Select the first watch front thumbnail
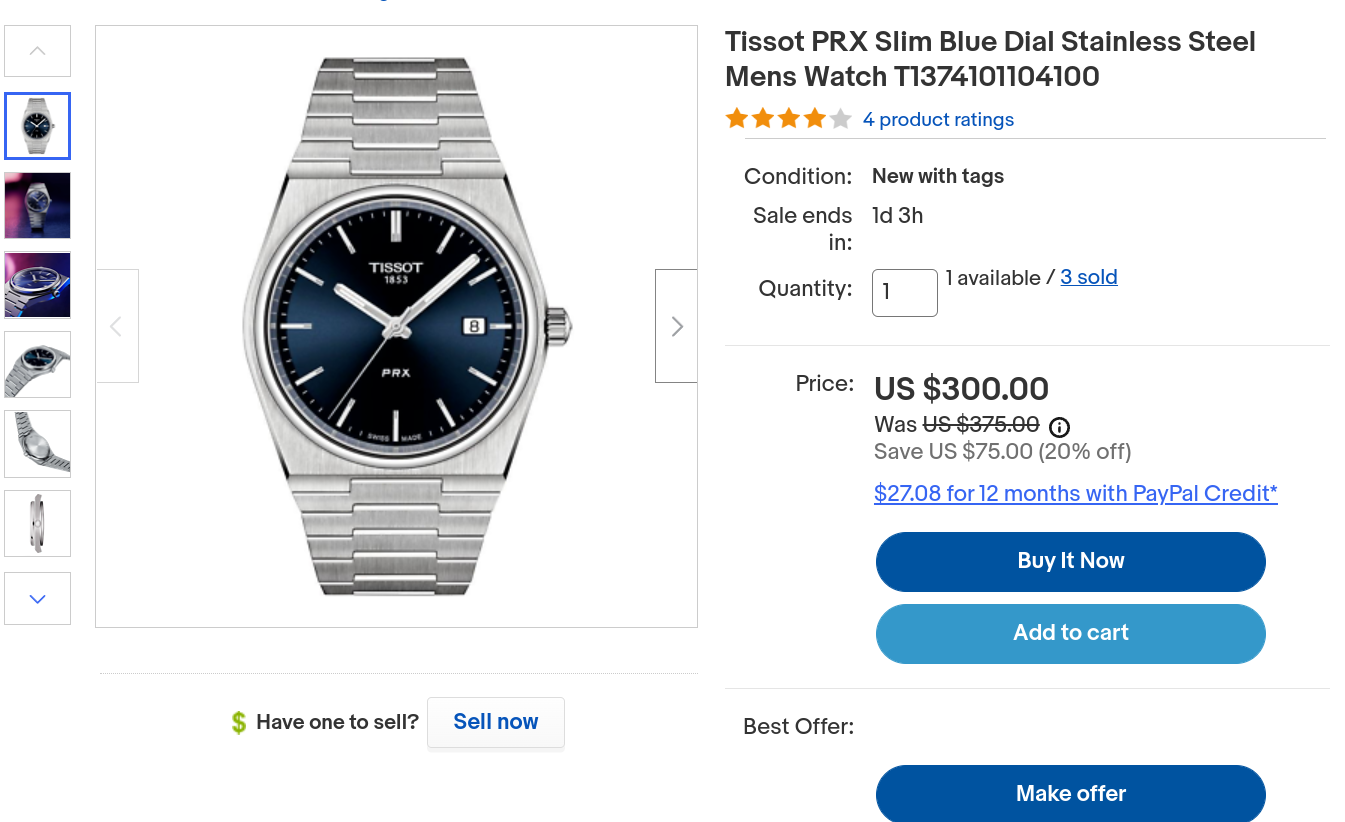The height and width of the screenshot is (822, 1345). pos(38,126)
